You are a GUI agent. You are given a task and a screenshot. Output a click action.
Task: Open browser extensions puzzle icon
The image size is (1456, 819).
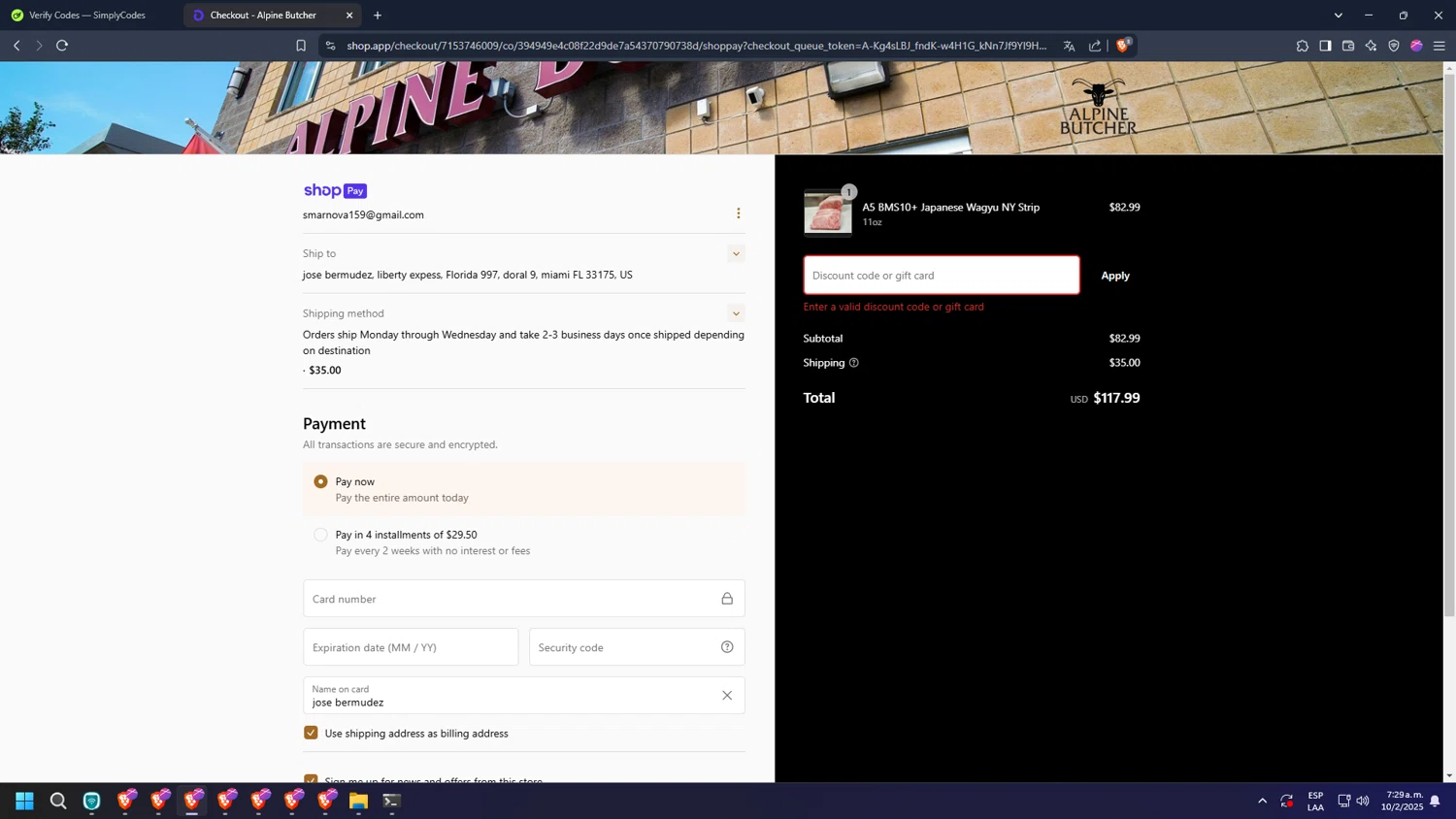click(1302, 46)
